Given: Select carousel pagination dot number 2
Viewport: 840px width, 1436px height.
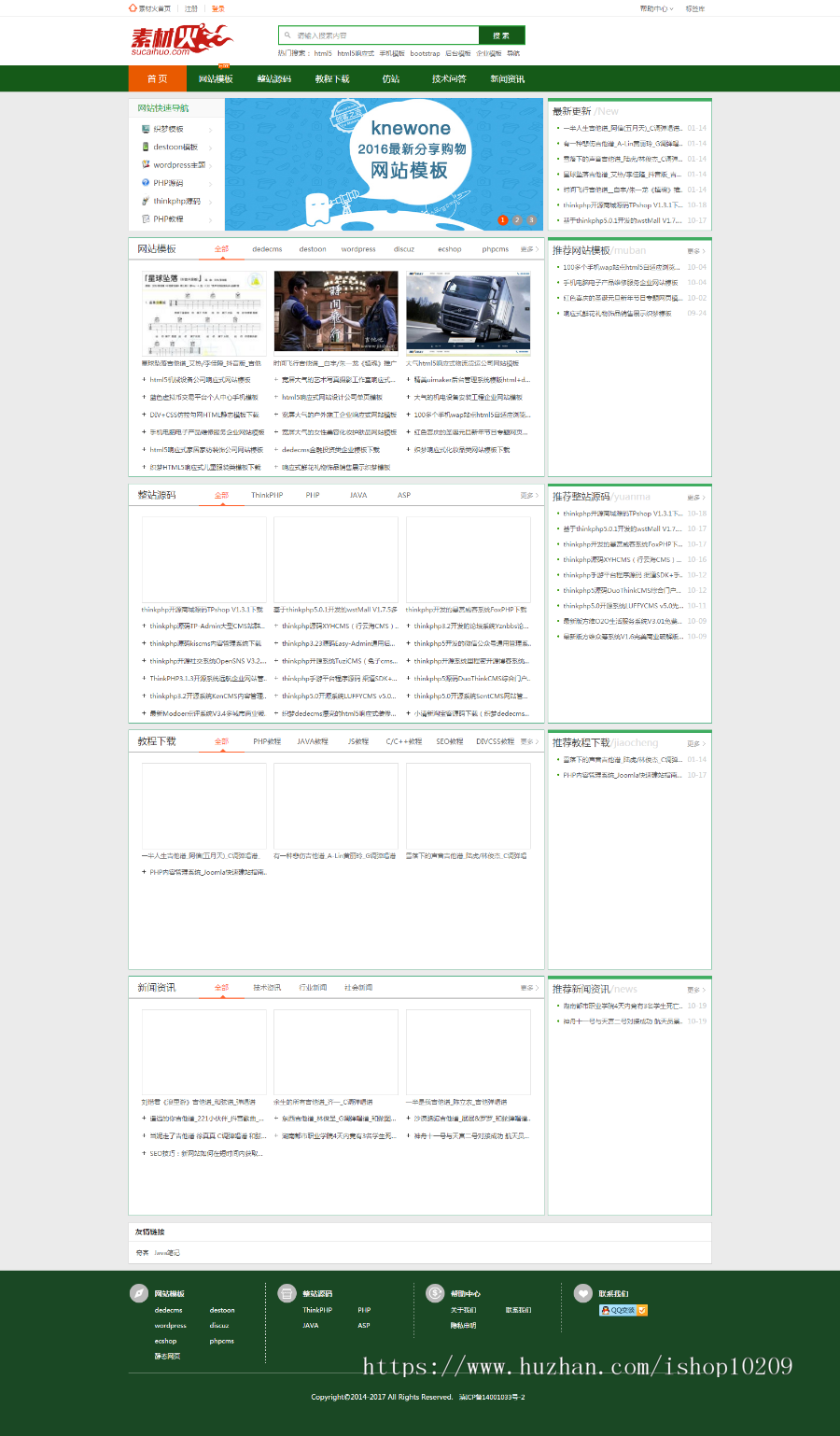Looking at the screenshot, I should point(516,221).
